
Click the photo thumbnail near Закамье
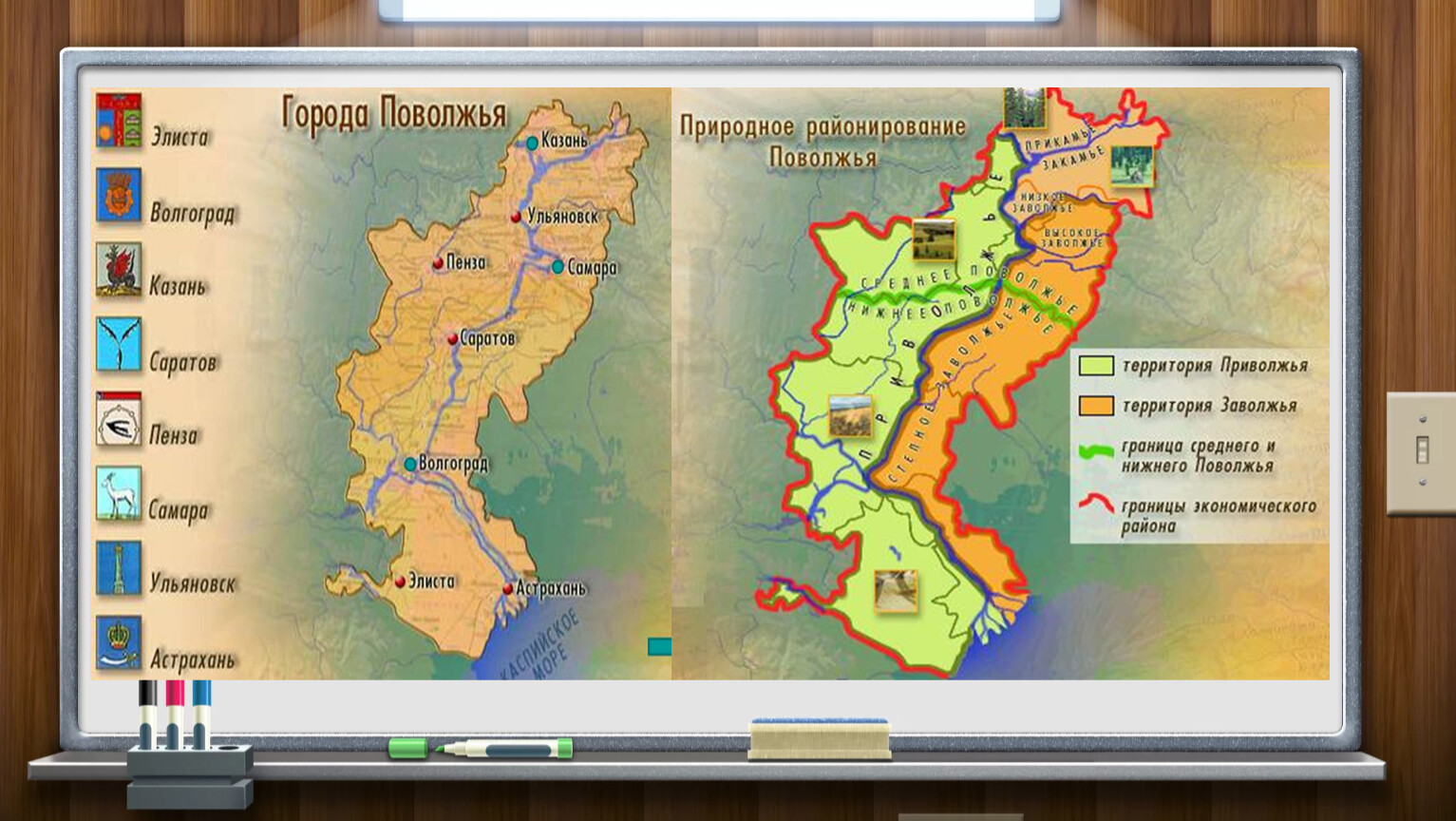[x=1131, y=166]
